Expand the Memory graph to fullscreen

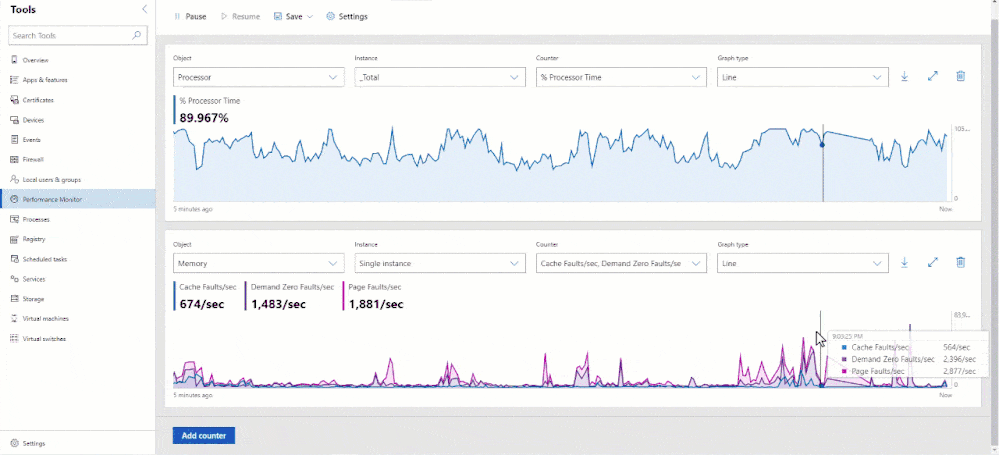pyautogui.click(x=932, y=263)
